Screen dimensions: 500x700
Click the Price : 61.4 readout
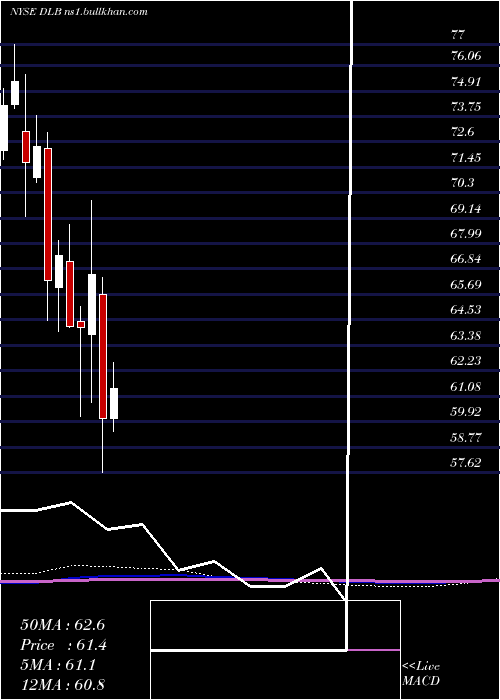(x=63, y=645)
